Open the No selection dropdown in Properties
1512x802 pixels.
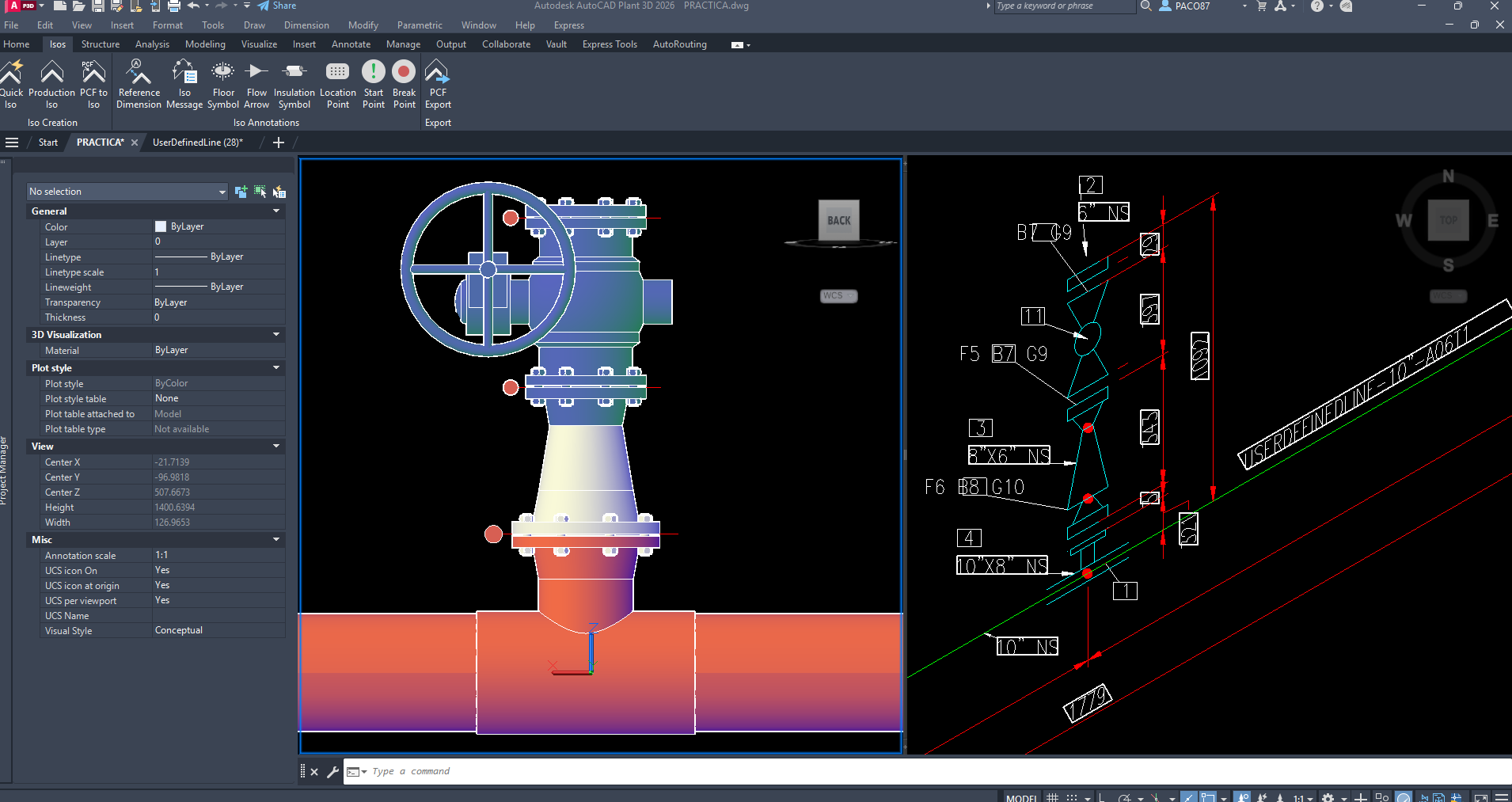(222, 191)
